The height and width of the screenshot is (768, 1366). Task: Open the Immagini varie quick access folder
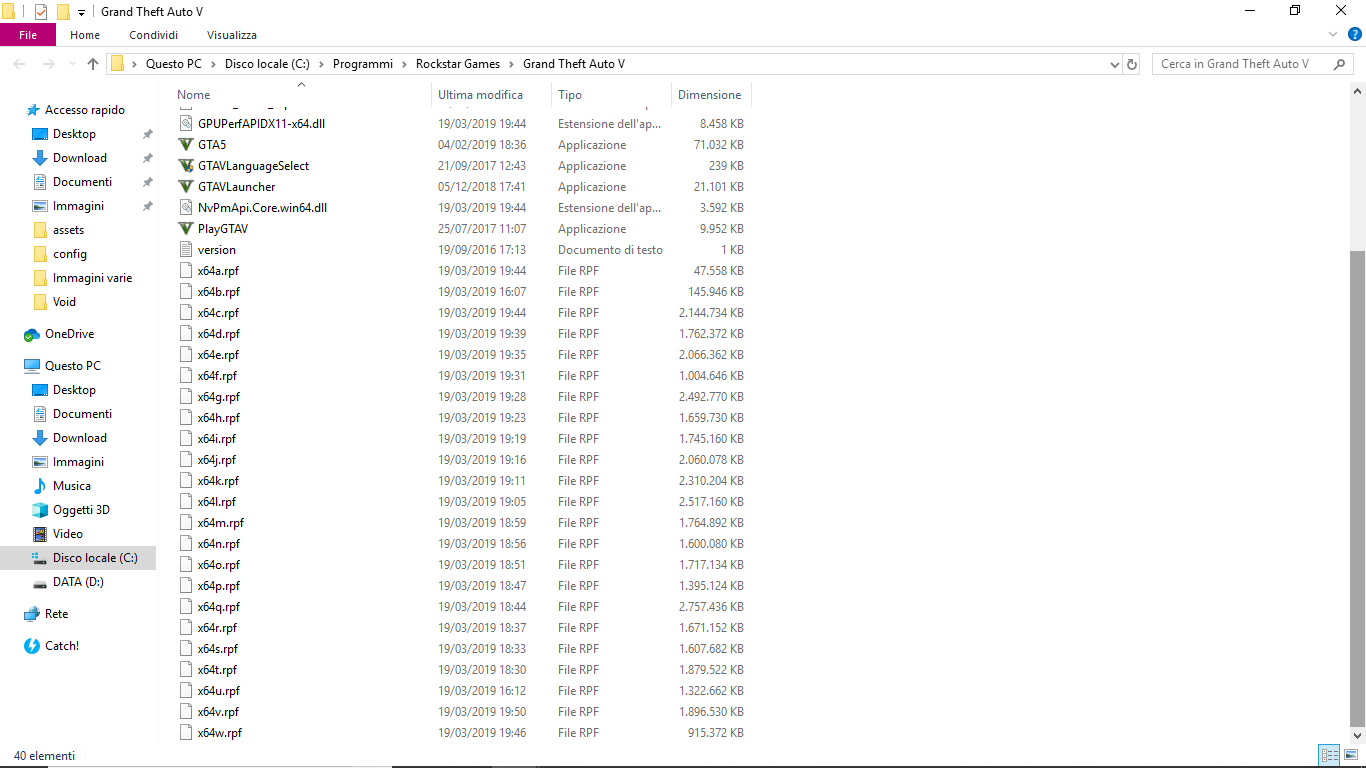tap(92, 278)
